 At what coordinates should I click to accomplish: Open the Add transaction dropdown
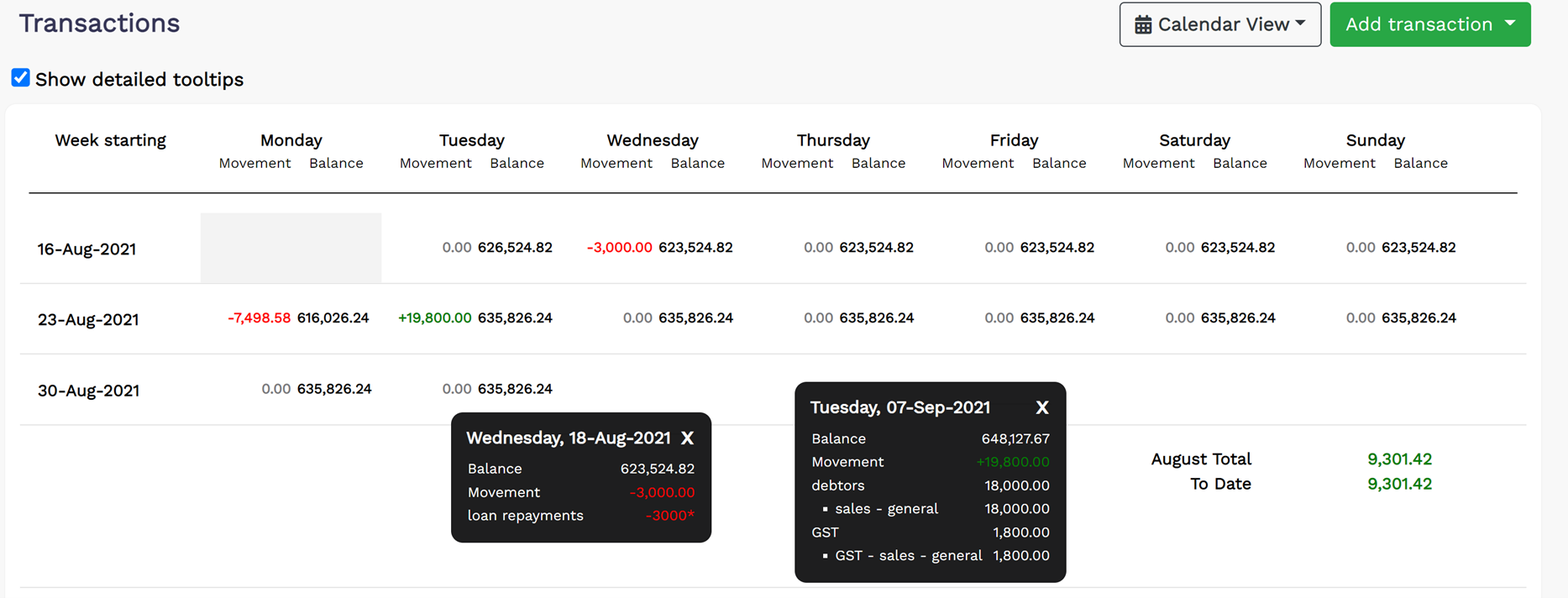click(x=1430, y=24)
